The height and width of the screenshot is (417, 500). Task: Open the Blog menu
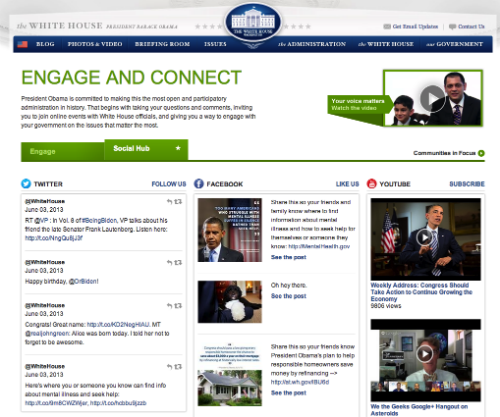point(45,44)
